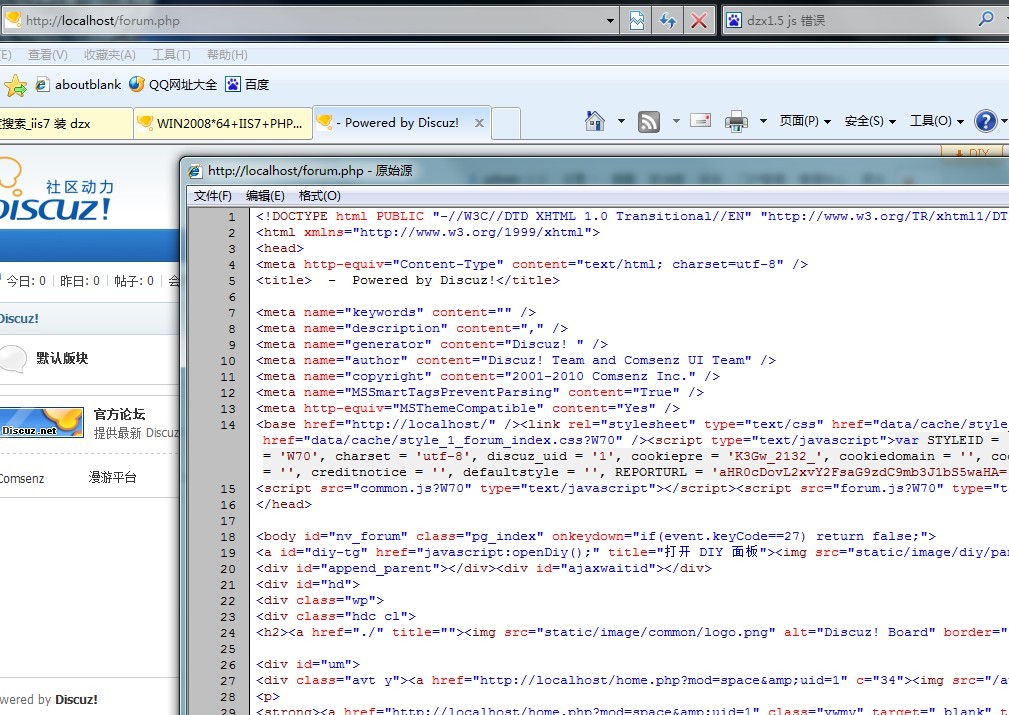This screenshot has width=1009, height=715.
Task: Open the 安全(S) dropdown menu
Action: [870, 121]
